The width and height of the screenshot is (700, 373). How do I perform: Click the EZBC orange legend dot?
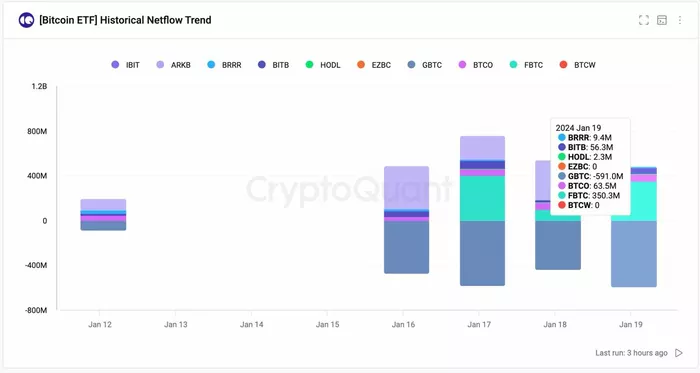pos(361,65)
